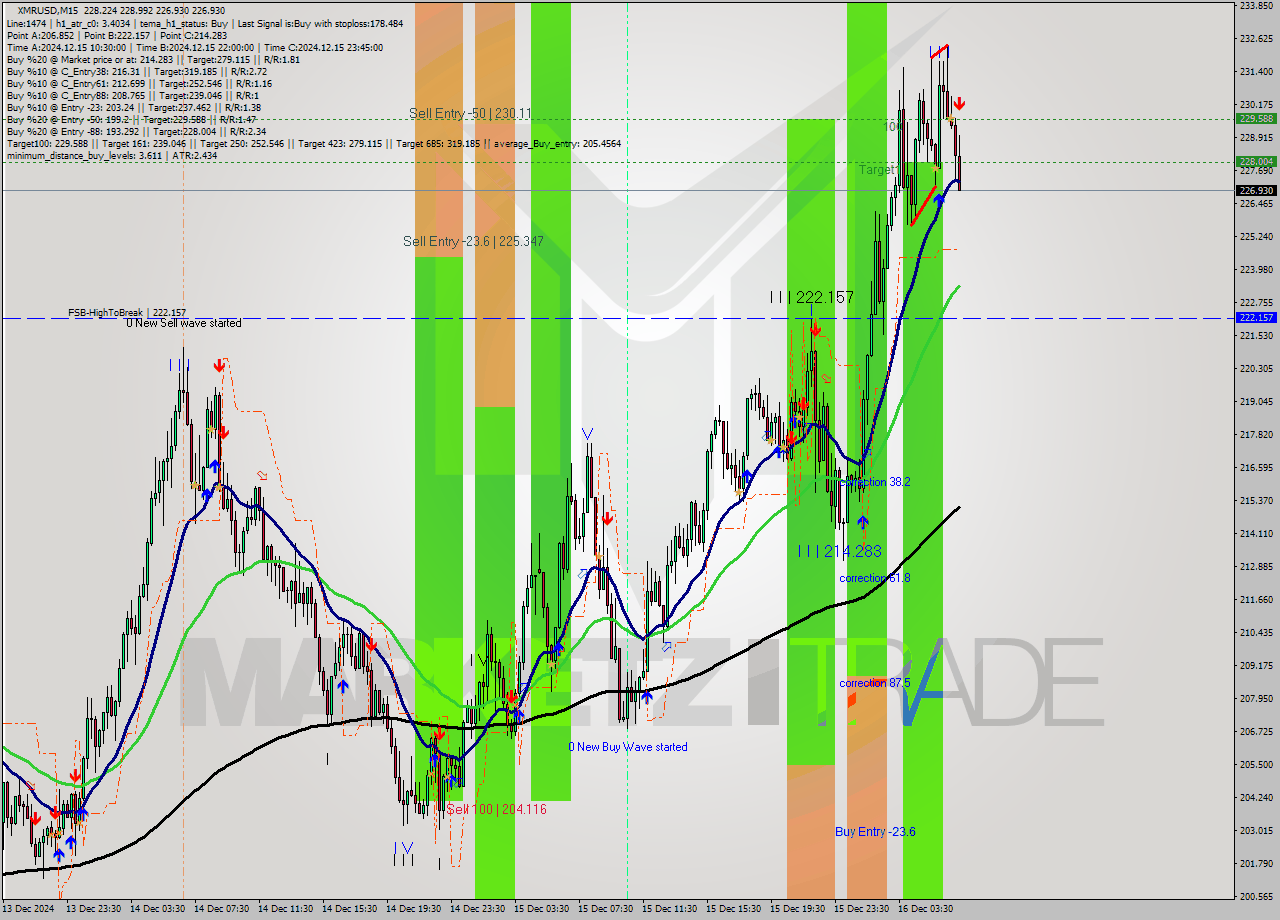
Task: Click the 'Target100: 229.588' info line
Action: 313,143
